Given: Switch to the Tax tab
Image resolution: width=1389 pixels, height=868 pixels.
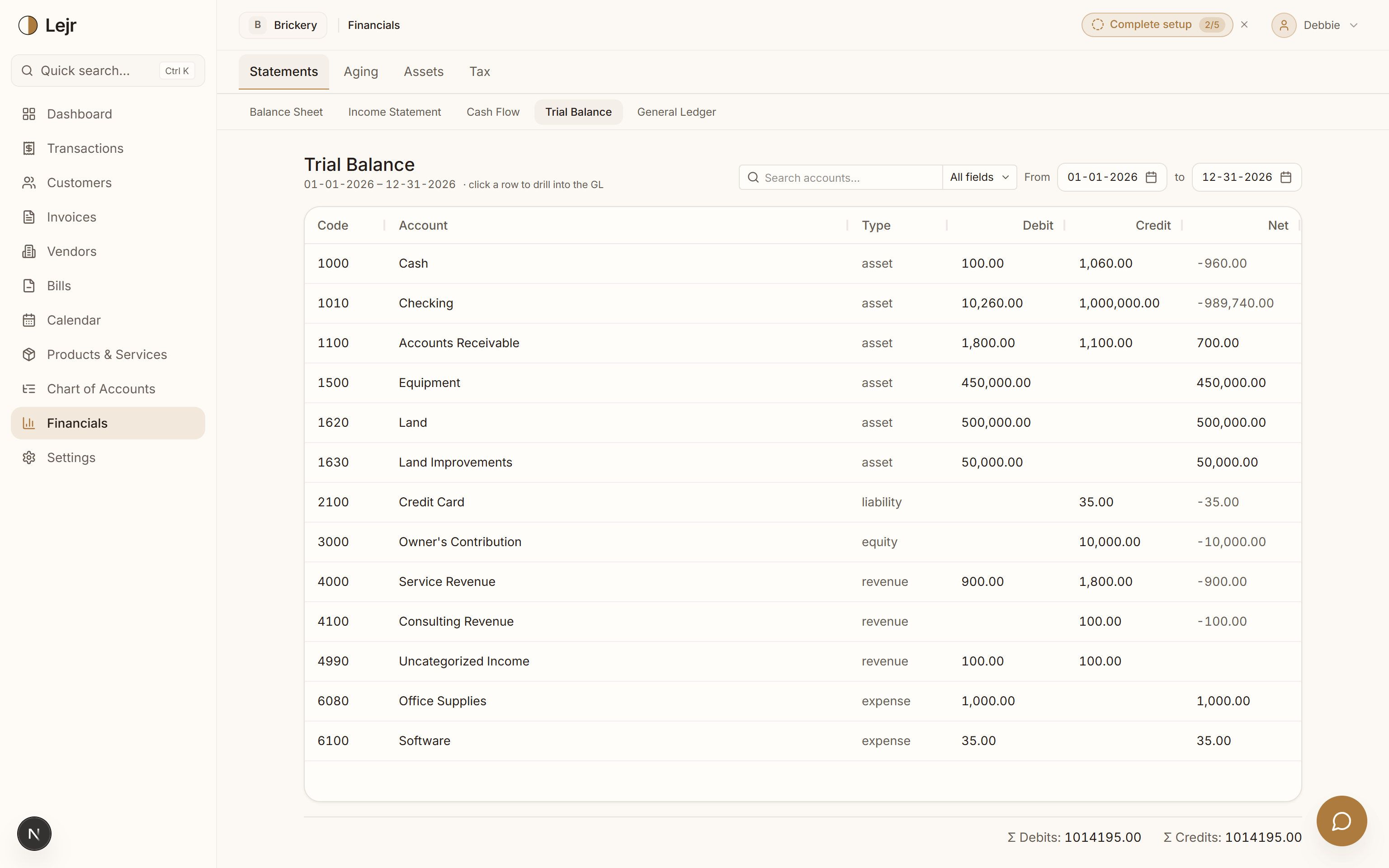Looking at the screenshot, I should [x=479, y=72].
